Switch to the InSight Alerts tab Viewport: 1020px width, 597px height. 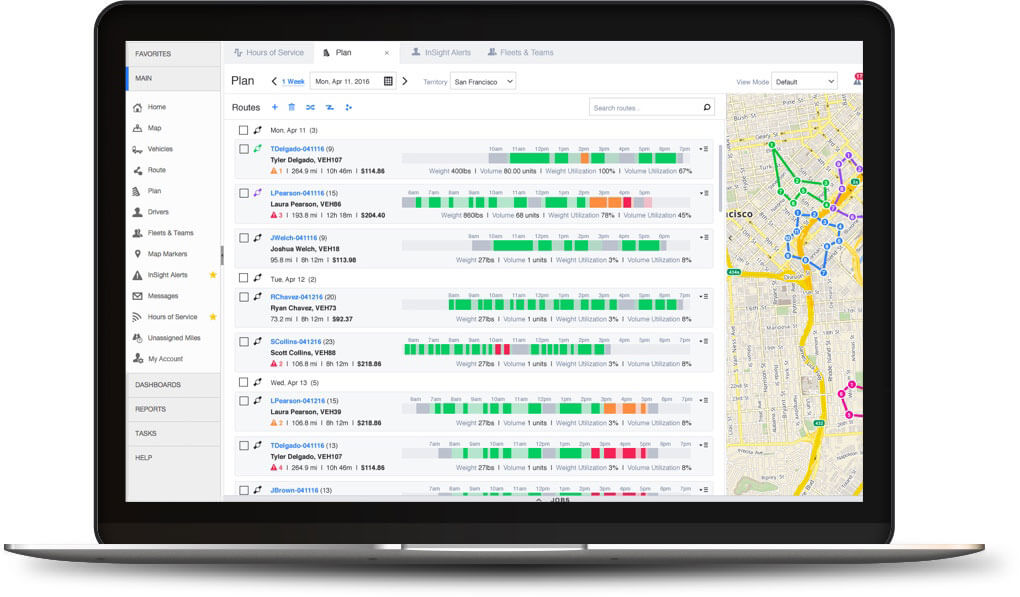441,53
